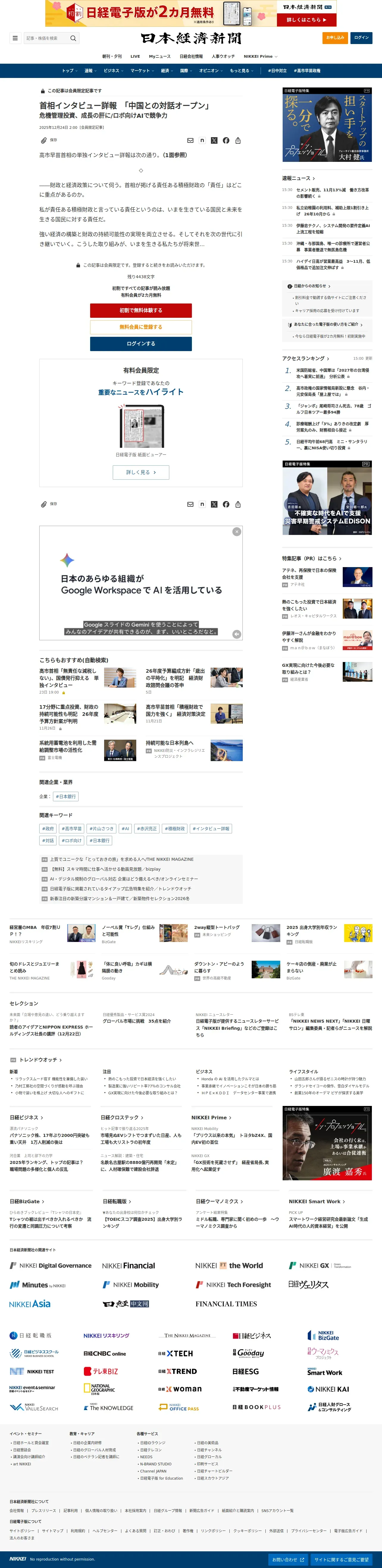Click the テレ東BIZ logo

(101, 1371)
